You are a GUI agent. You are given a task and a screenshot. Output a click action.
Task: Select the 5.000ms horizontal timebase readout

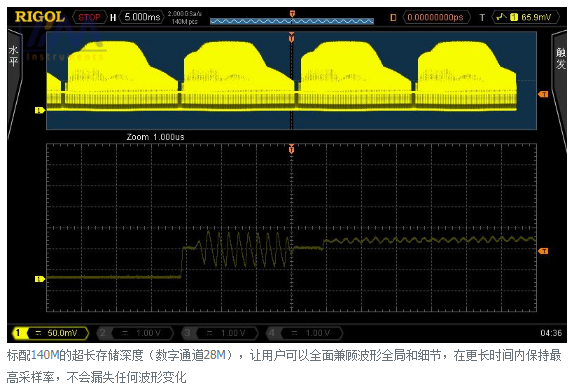pyautogui.click(x=142, y=17)
